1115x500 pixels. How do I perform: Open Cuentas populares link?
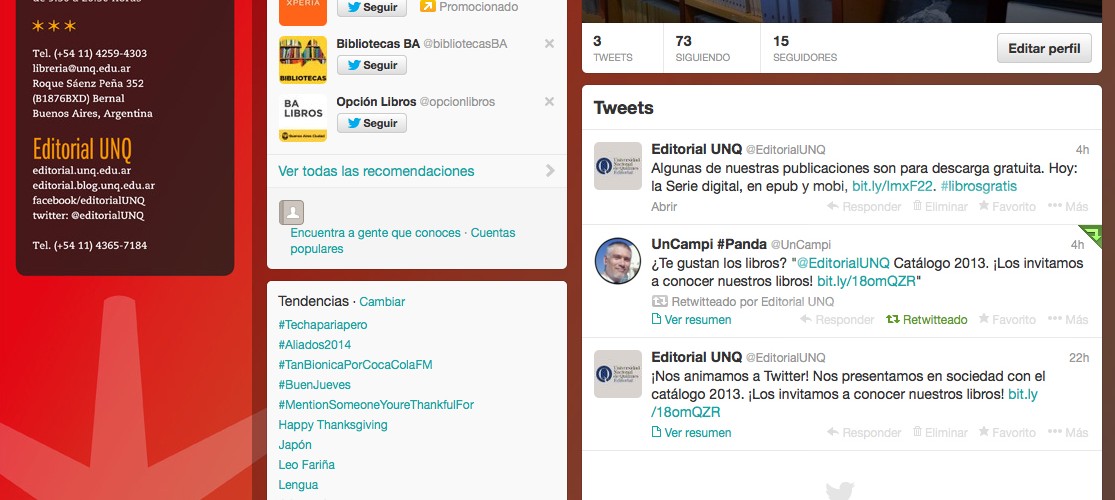click(402, 241)
